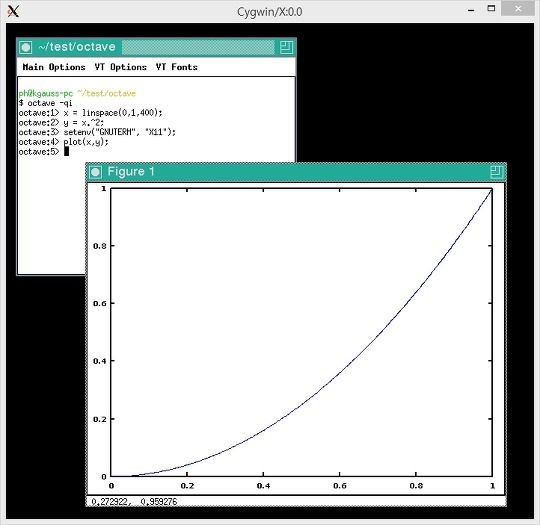Maximize the Cygwin/X:0.0 window

(x=491, y=9)
